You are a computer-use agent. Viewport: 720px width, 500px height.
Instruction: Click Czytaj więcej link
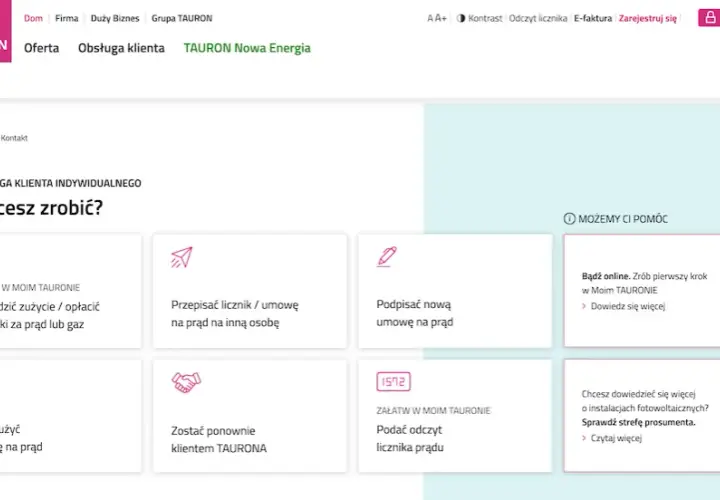tap(616, 438)
